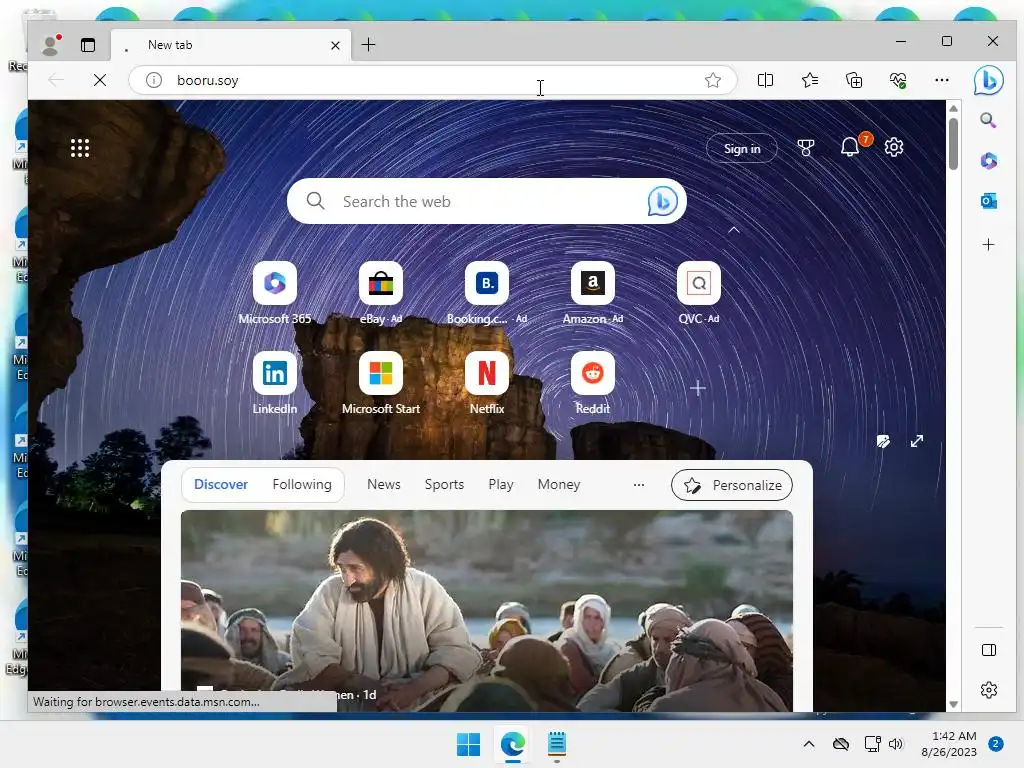Click the scrollbar down arrow
The width and height of the screenshot is (1024, 768).
coord(953,704)
